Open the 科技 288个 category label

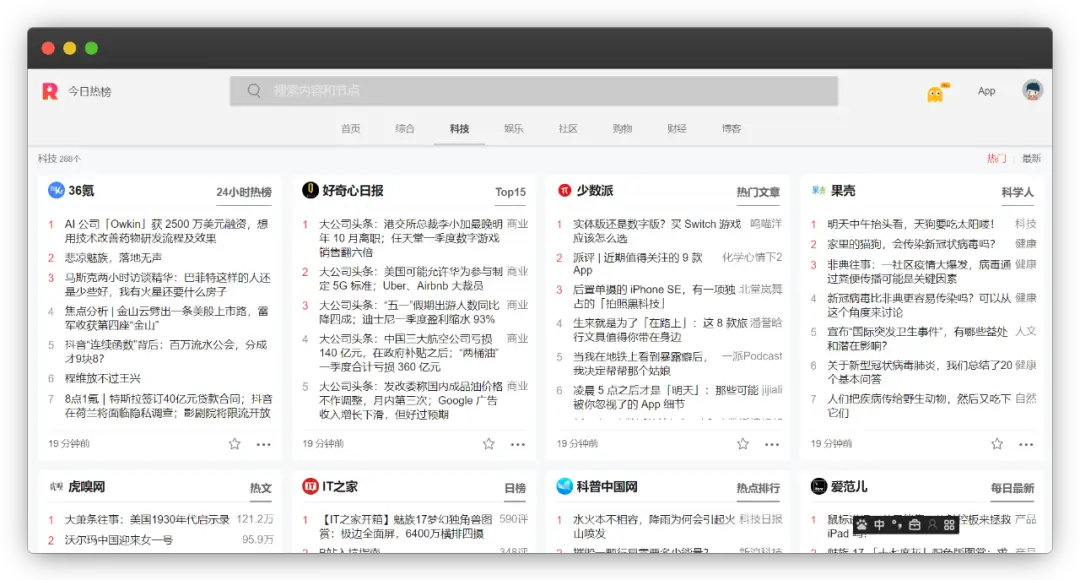pyautogui.click(x=59, y=158)
